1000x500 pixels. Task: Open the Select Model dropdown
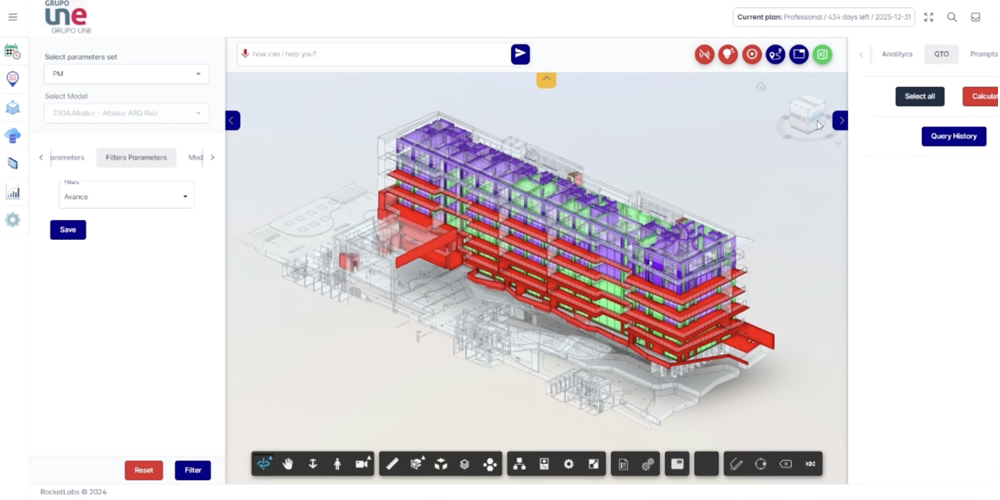(126, 114)
